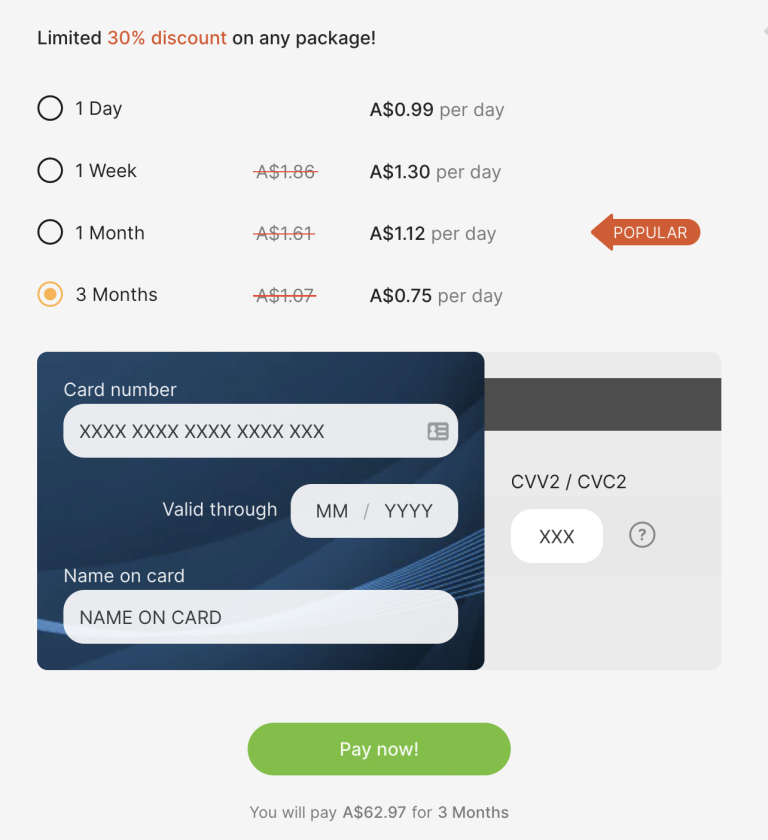Click the orange POPULAR badge

point(648,233)
